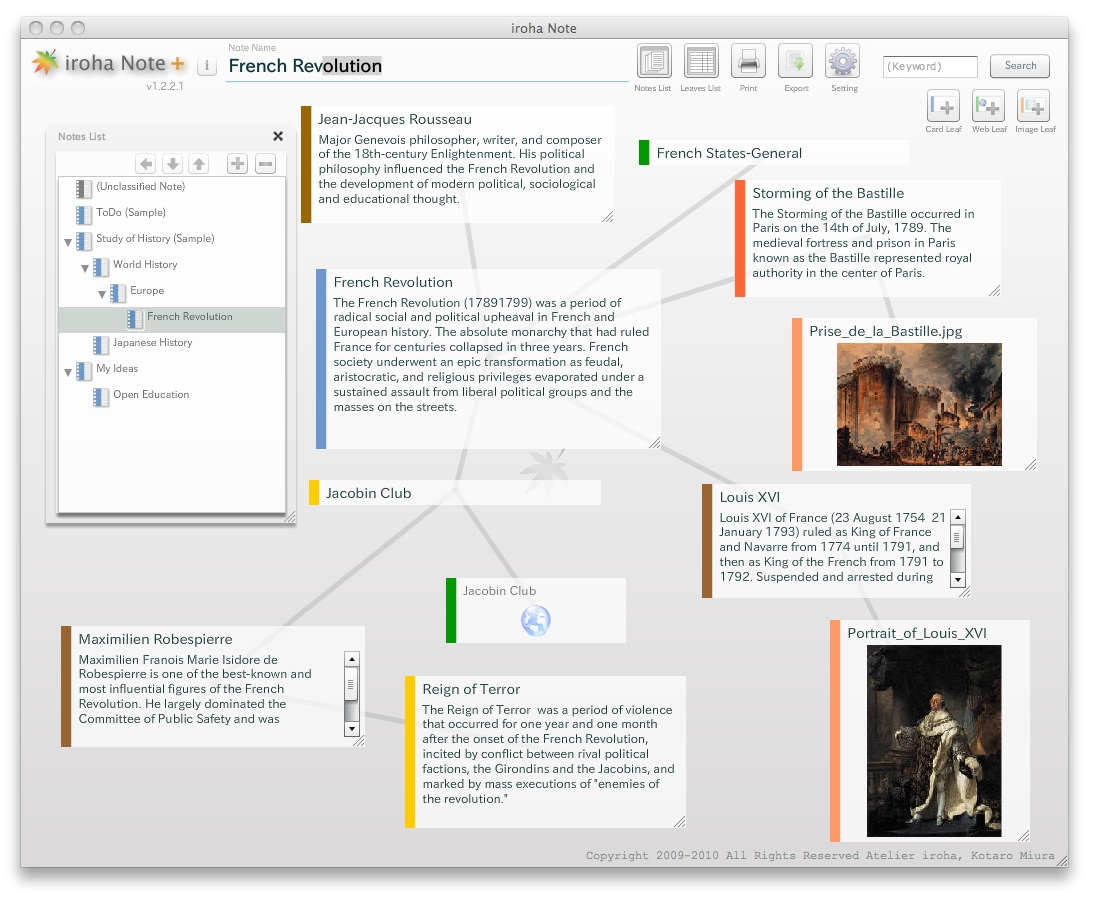The width and height of the screenshot is (1099, 901).
Task: Collapse the World History tree node
Action: point(85,268)
